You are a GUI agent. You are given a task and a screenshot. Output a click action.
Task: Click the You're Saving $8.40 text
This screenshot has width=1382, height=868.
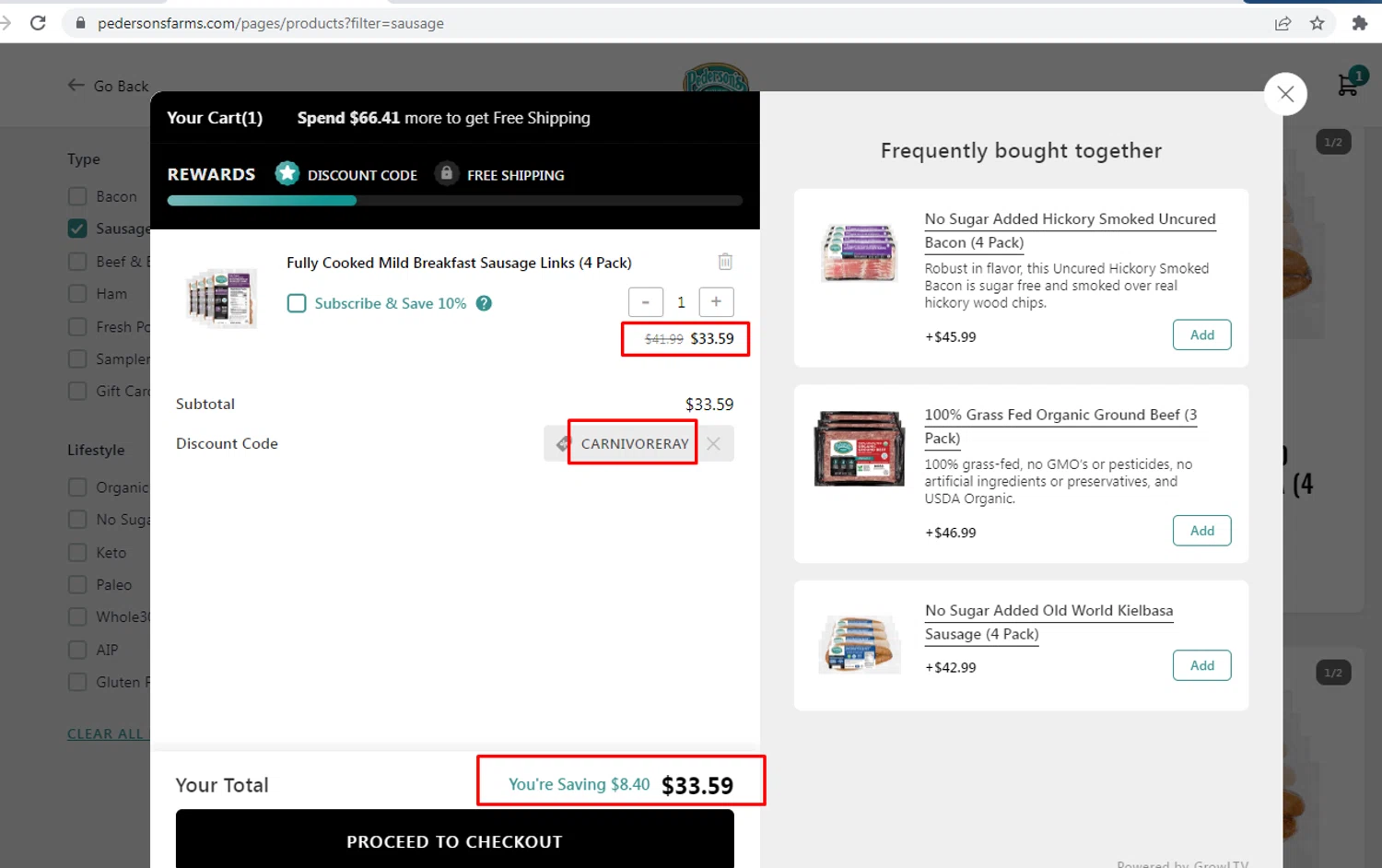coord(579,784)
